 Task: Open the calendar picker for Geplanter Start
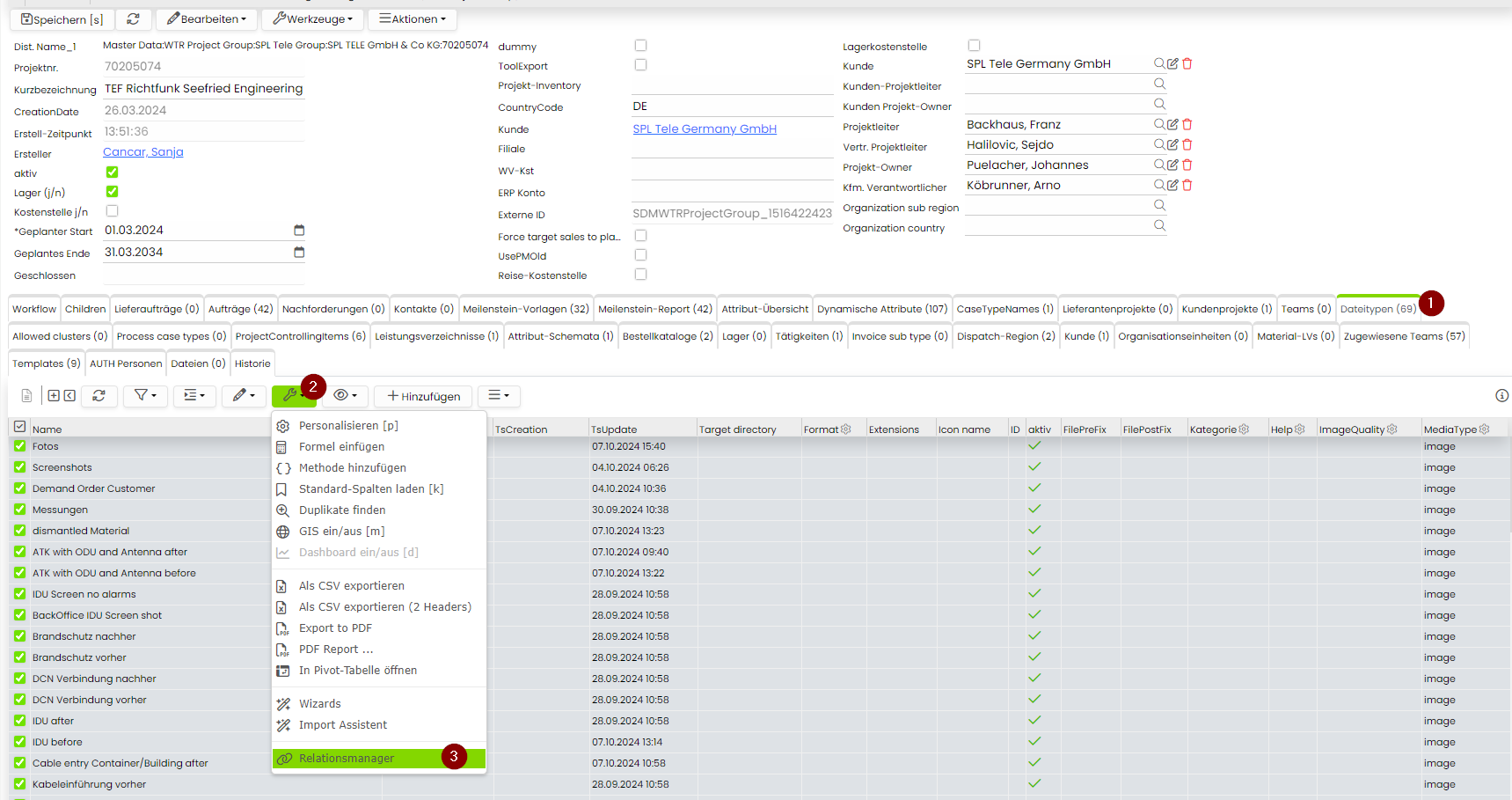point(299,230)
